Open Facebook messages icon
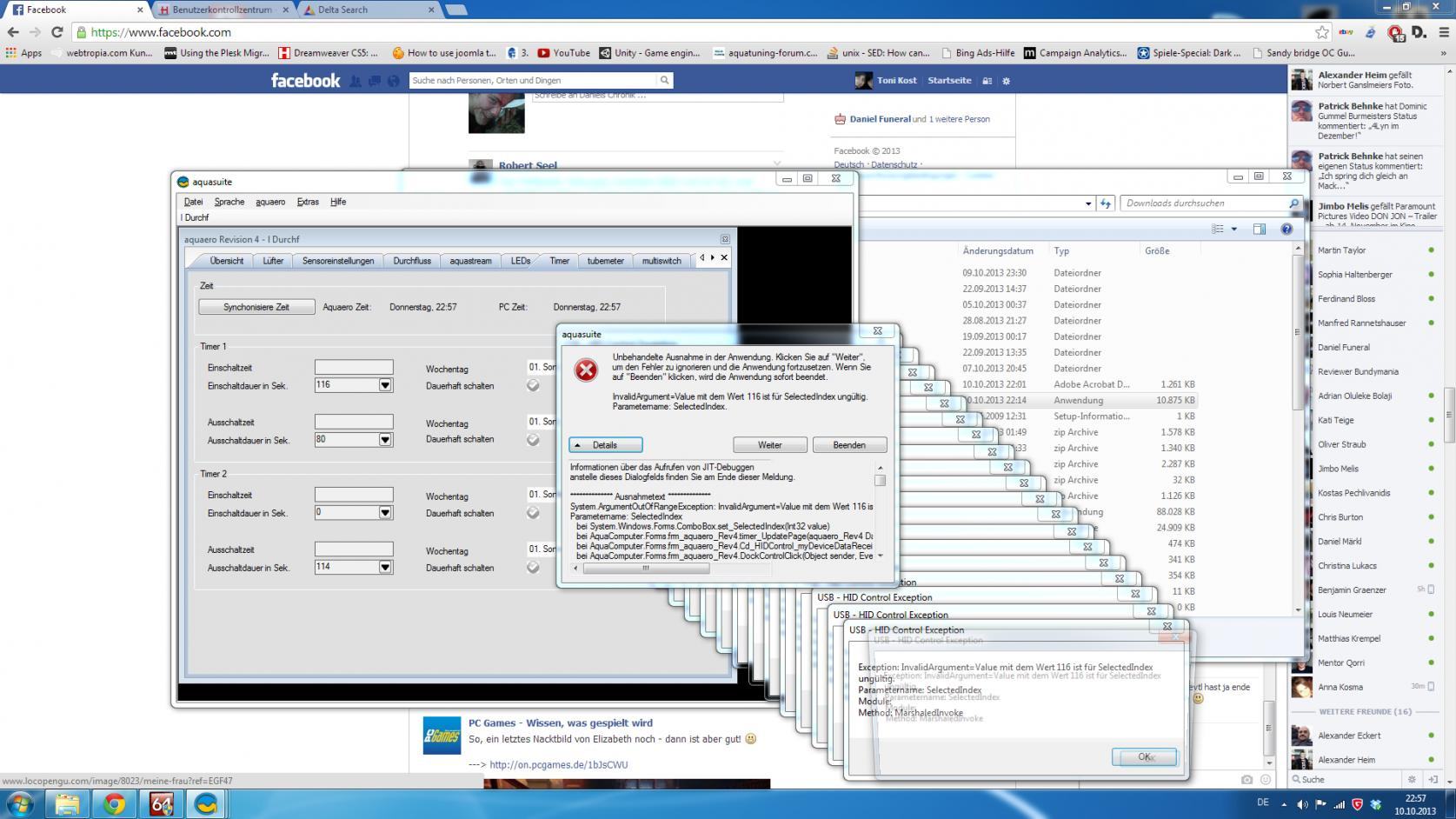1456x819 pixels. pos(375,81)
